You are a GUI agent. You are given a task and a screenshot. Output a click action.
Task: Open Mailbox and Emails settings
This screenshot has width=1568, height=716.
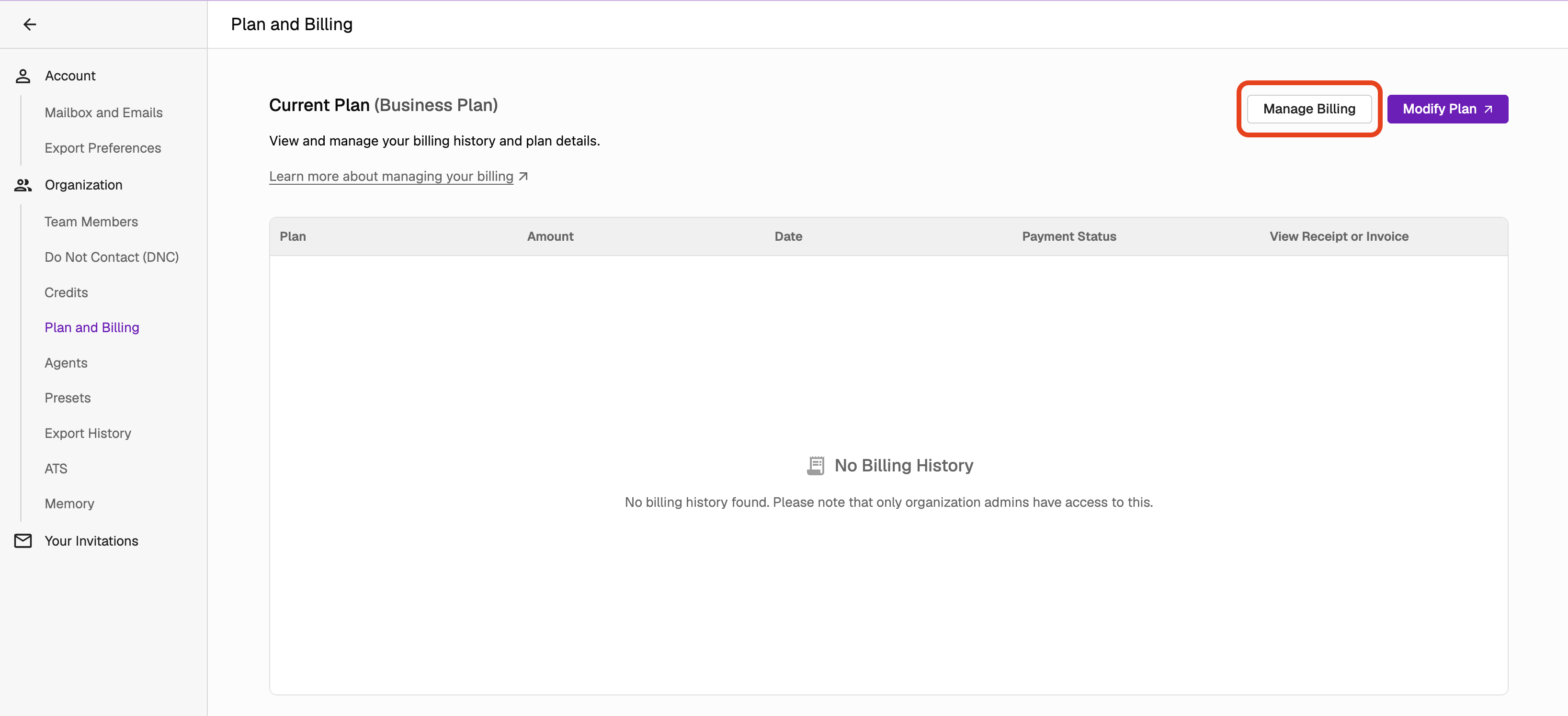(x=103, y=112)
